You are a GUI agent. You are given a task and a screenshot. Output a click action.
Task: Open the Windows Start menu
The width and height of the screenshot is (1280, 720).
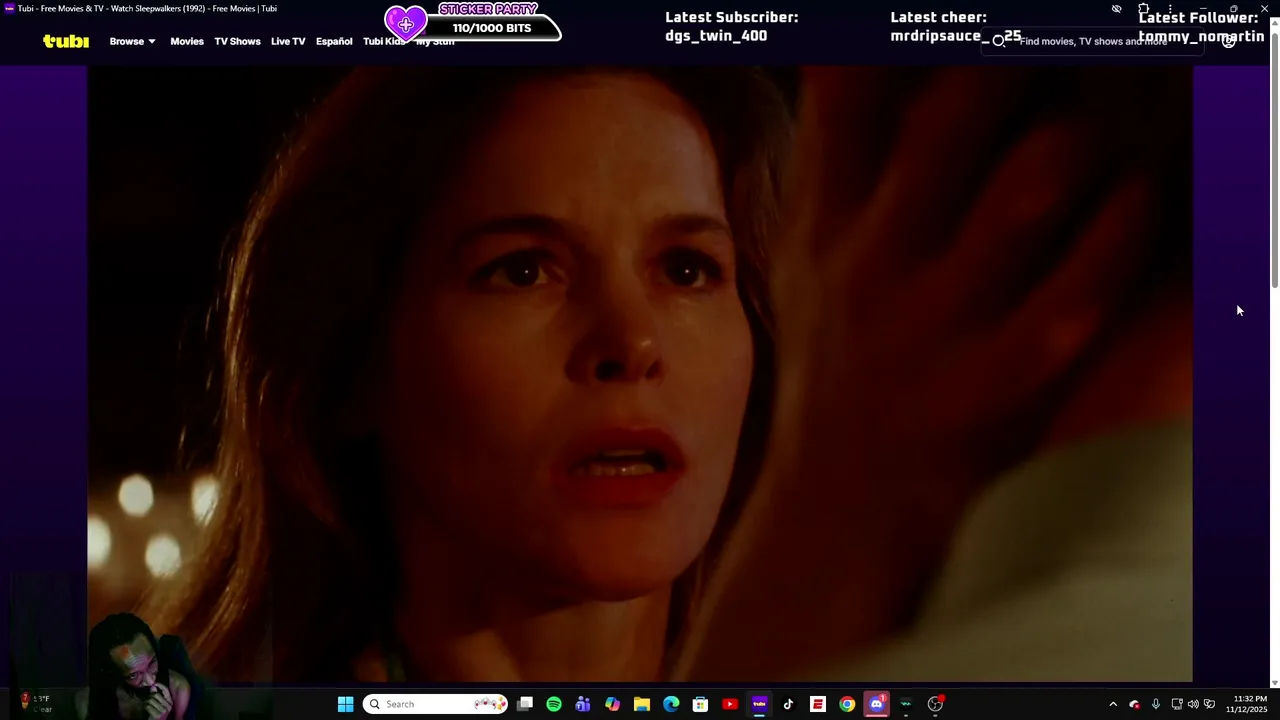click(x=345, y=704)
